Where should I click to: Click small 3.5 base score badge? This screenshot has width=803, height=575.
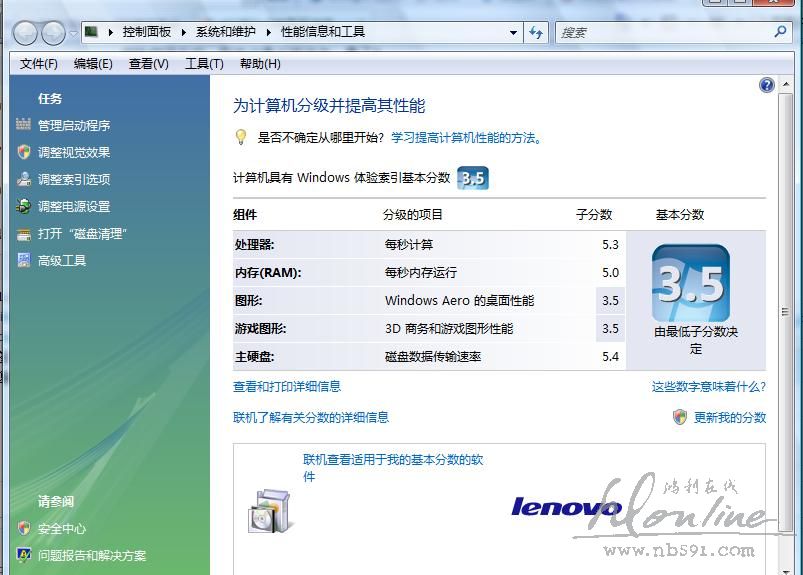(473, 178)
